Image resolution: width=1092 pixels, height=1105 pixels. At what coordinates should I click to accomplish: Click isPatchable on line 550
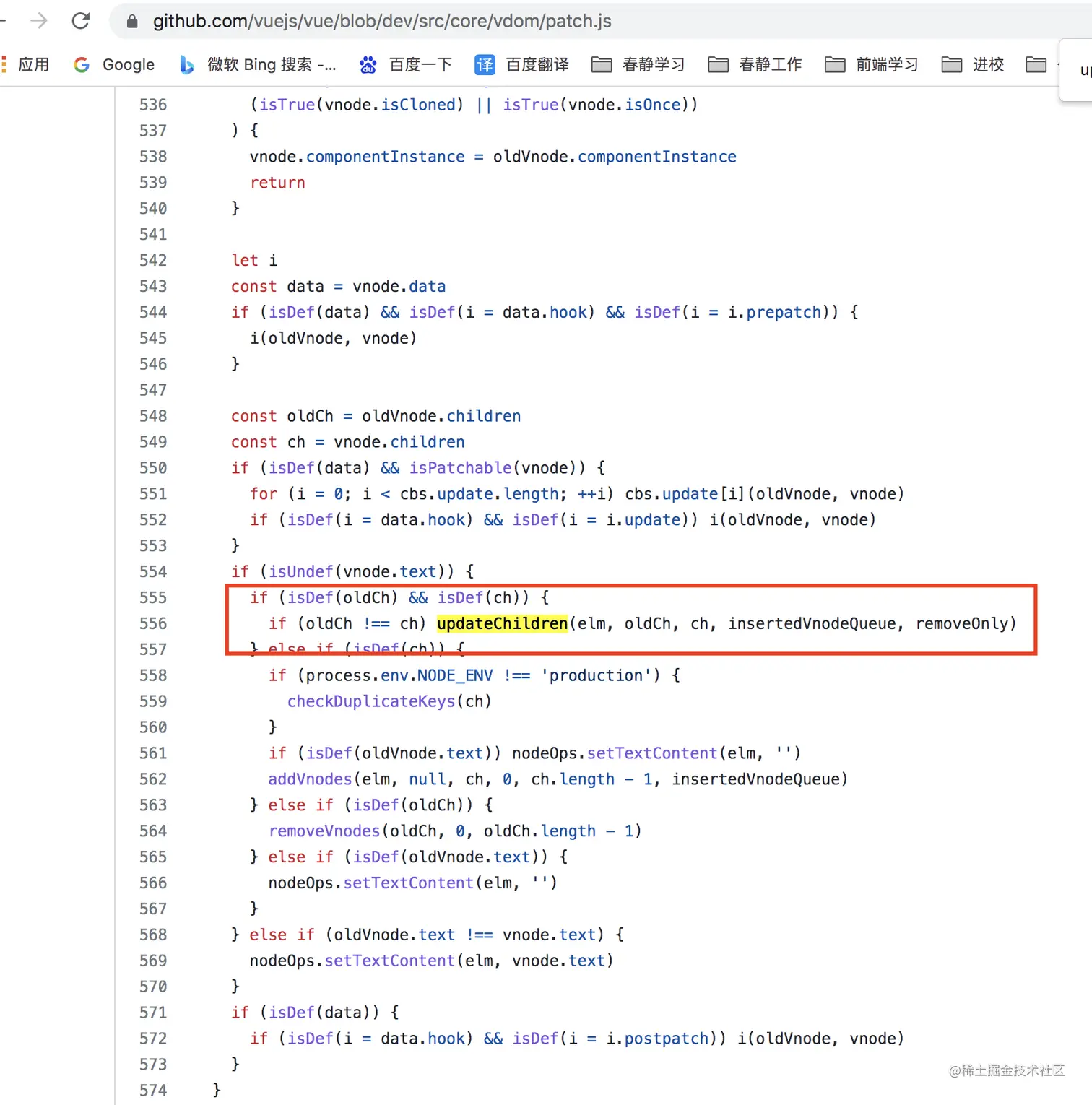click(x=461, y=468)
